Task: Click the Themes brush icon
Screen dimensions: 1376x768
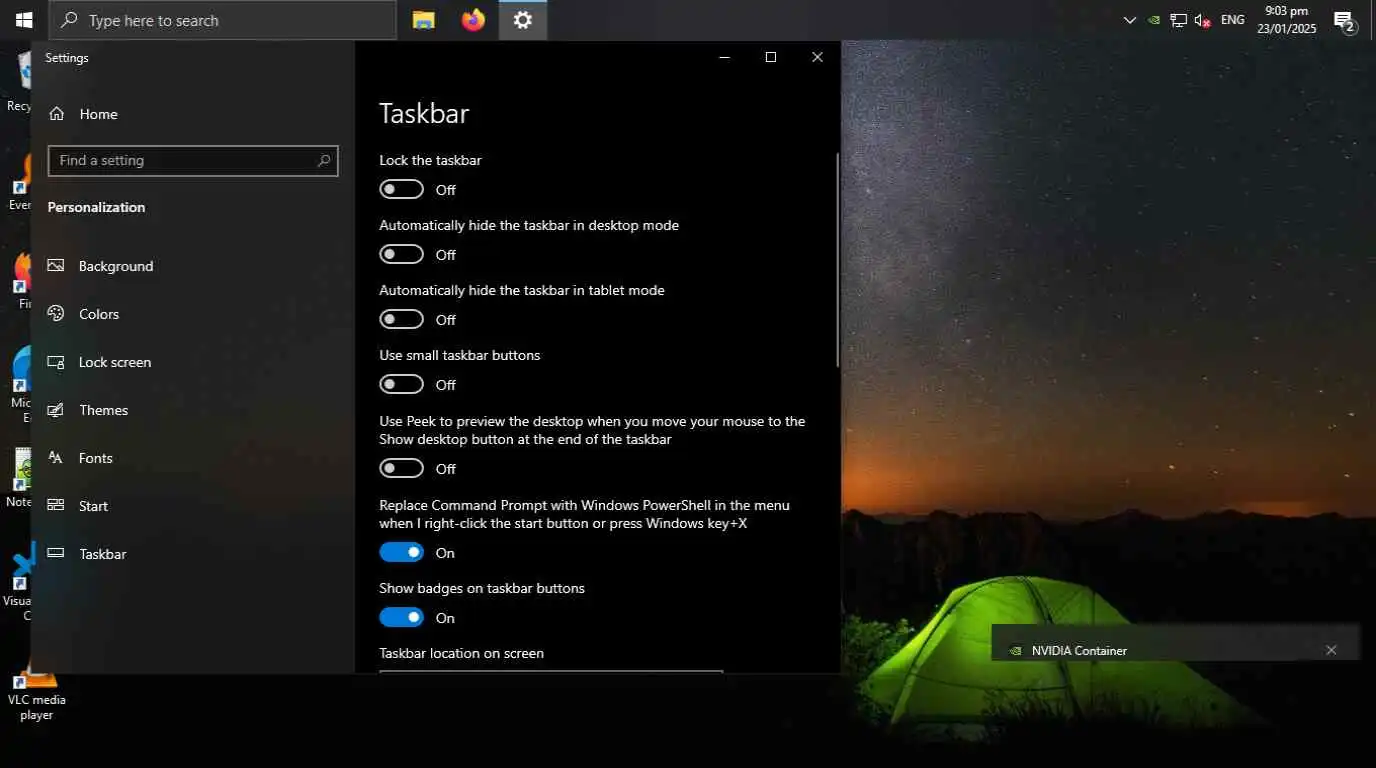Action: 57,410
